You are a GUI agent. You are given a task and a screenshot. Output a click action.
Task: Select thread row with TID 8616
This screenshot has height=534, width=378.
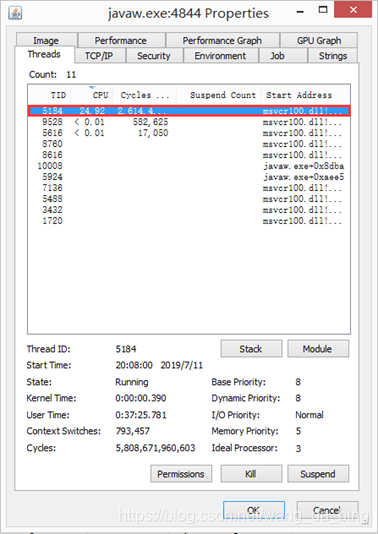click(x=189, y=155)
